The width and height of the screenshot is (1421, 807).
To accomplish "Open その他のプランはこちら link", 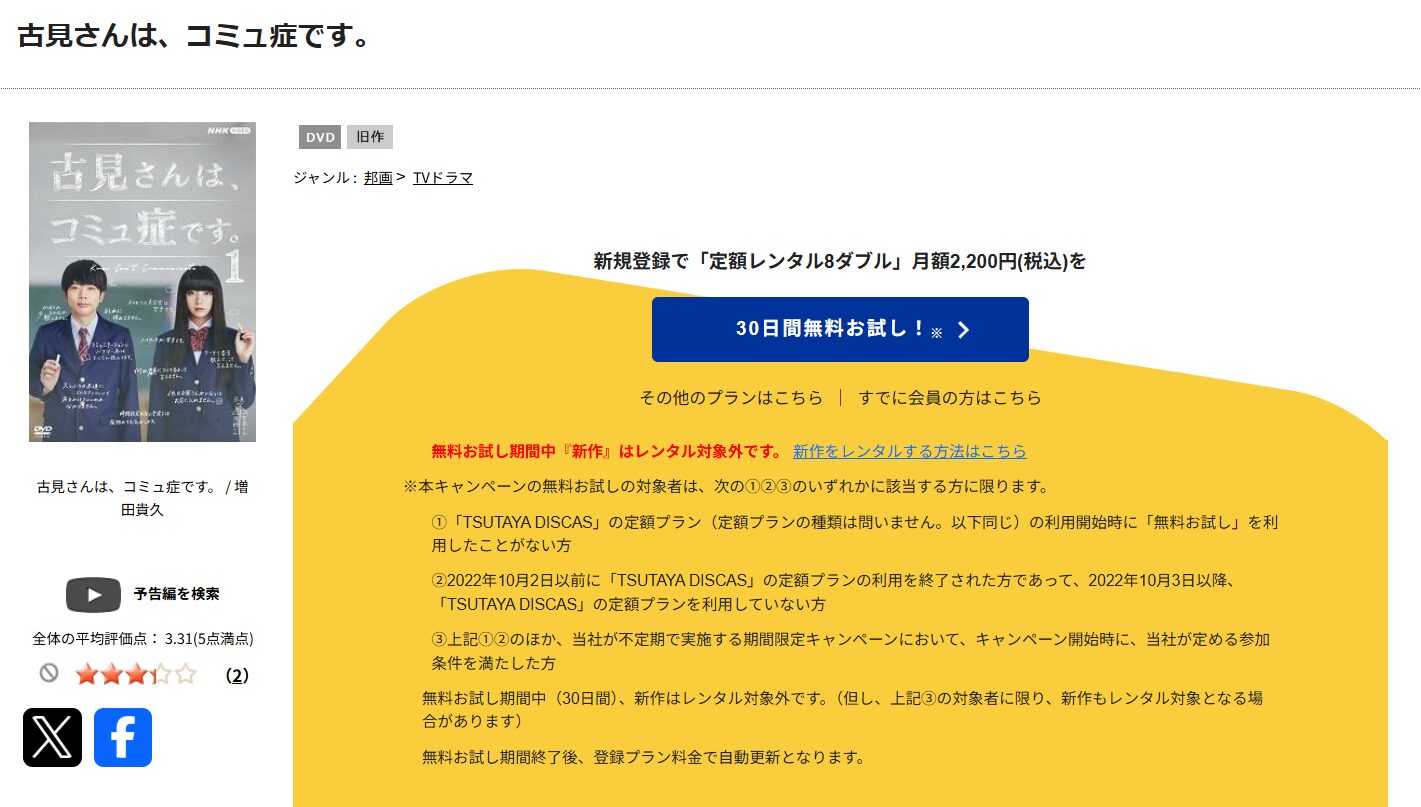I will 731,398.
